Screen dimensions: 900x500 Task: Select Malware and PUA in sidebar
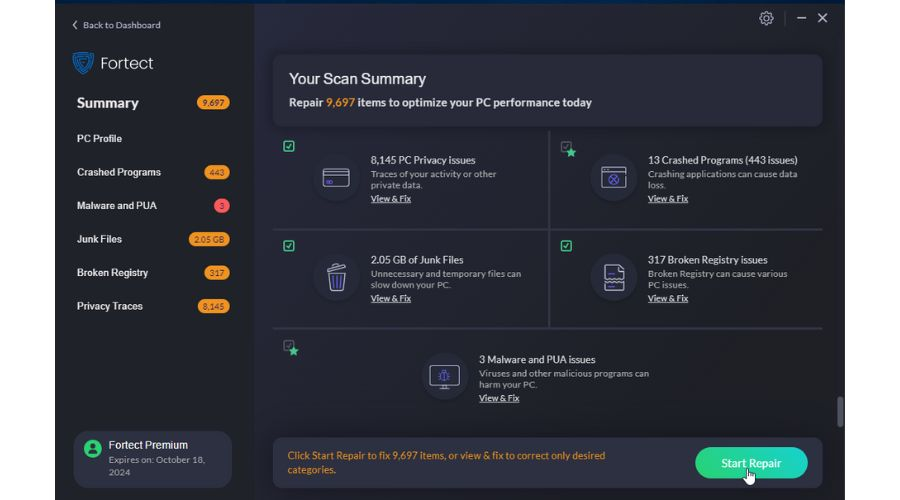point(117,206)
